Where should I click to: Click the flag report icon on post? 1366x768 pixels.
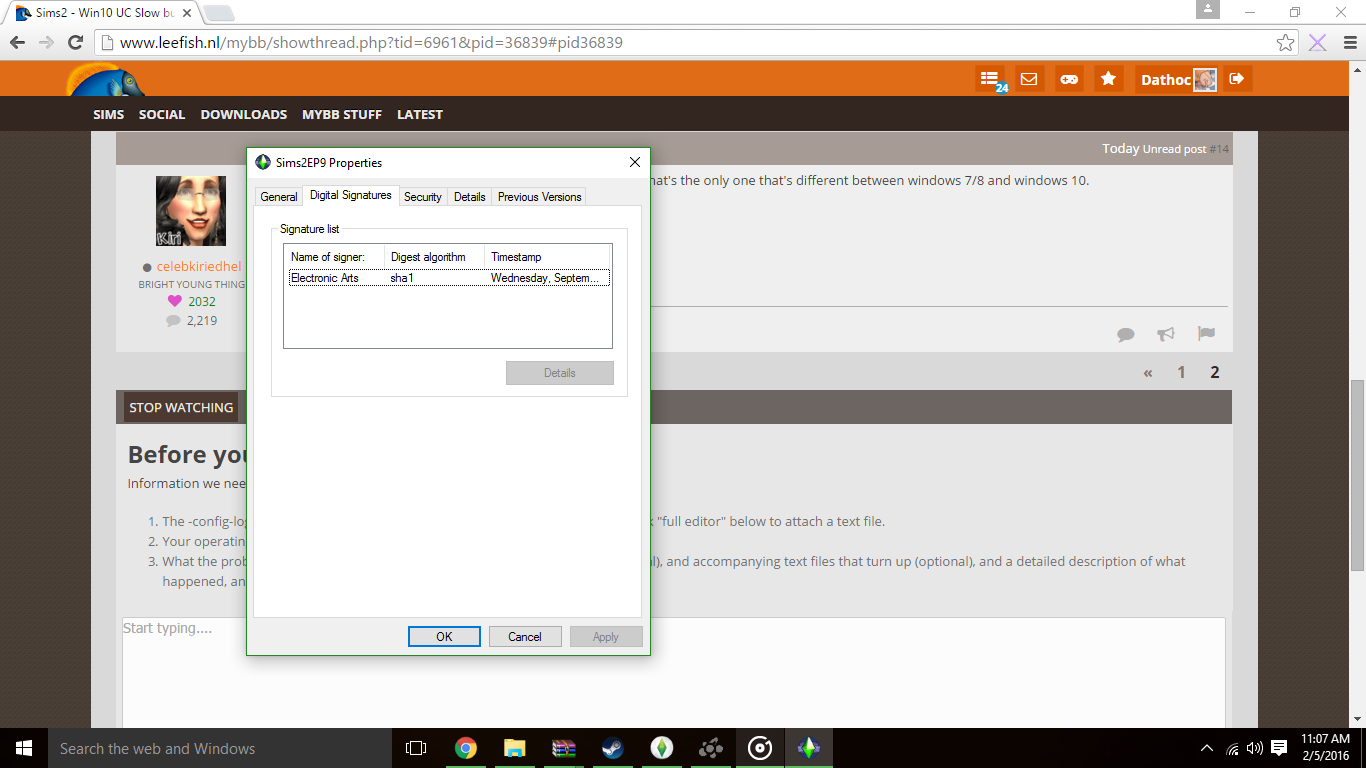[x=1206, y=334]
